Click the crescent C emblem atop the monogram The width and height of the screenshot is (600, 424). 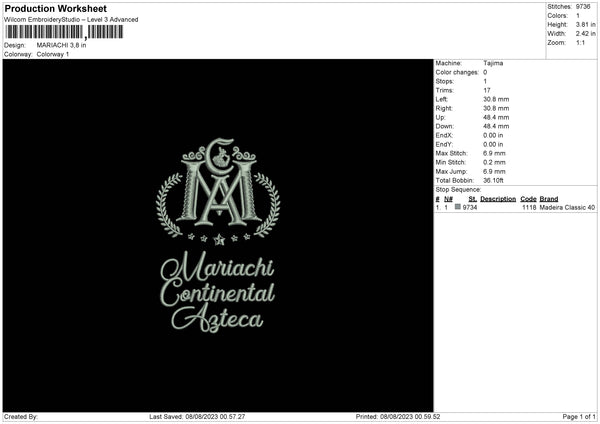pos(221,155)
